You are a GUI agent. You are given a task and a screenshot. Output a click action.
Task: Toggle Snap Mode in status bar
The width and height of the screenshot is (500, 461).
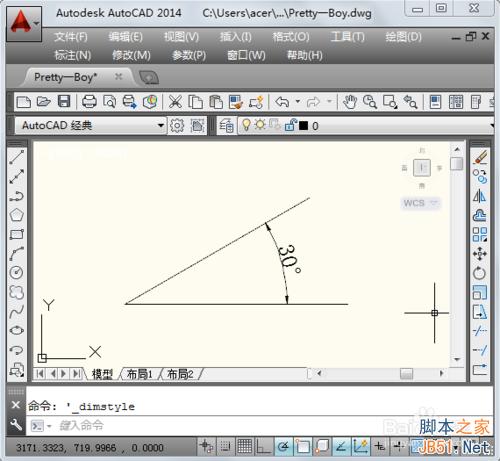(225, 446)
